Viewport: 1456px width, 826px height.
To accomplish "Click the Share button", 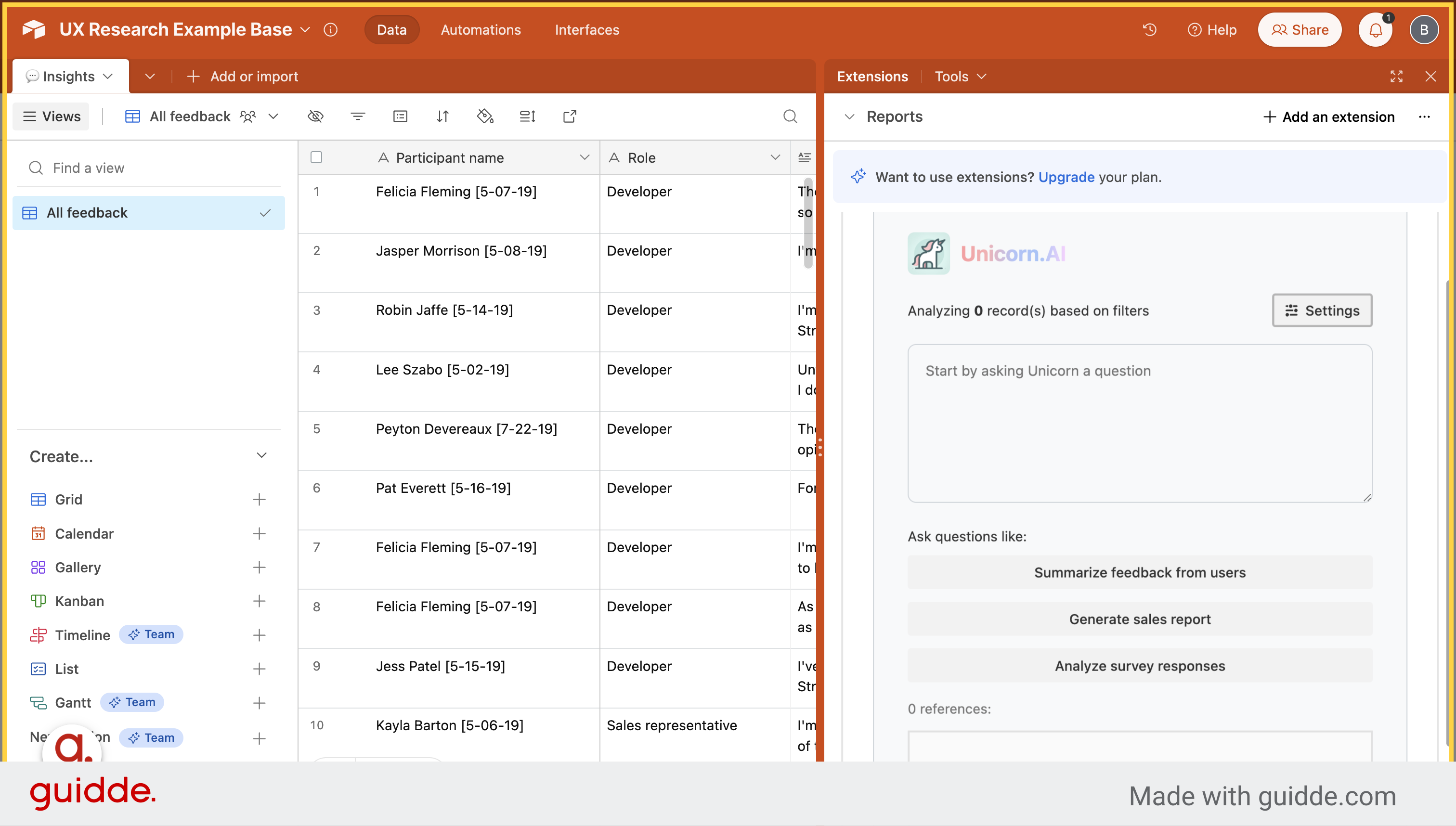I will tap(1300, 29).
